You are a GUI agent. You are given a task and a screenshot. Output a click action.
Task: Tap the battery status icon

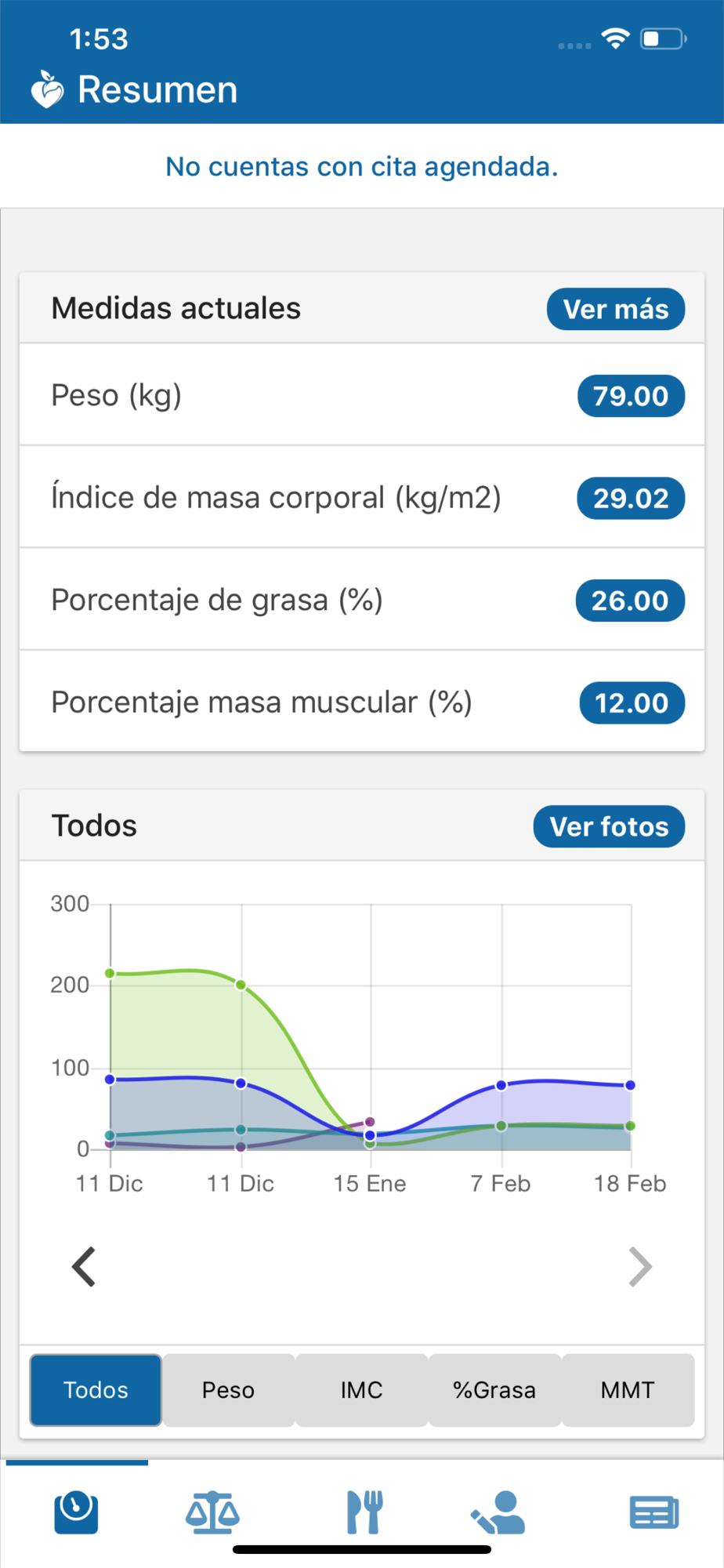tap(663, 38)
